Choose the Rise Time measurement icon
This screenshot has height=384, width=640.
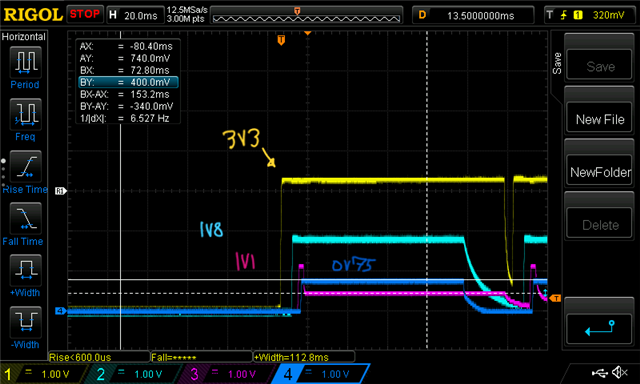pos(25,166)
